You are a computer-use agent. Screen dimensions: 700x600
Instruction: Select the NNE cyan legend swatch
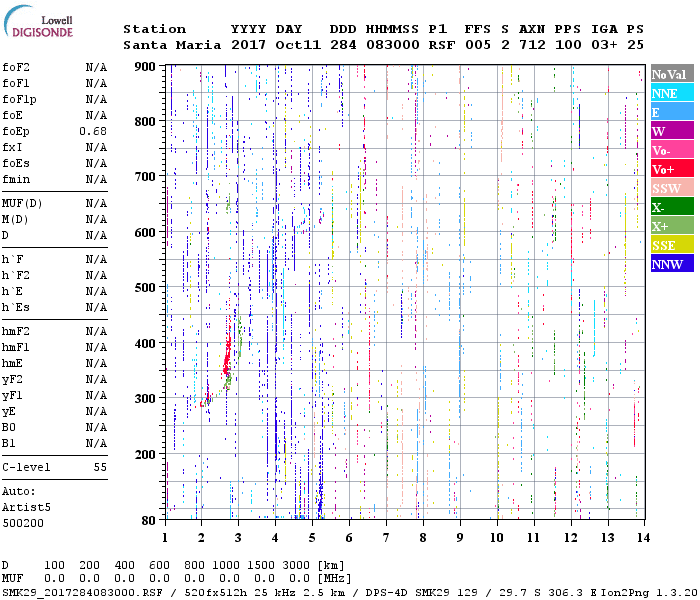pos(672,93)
